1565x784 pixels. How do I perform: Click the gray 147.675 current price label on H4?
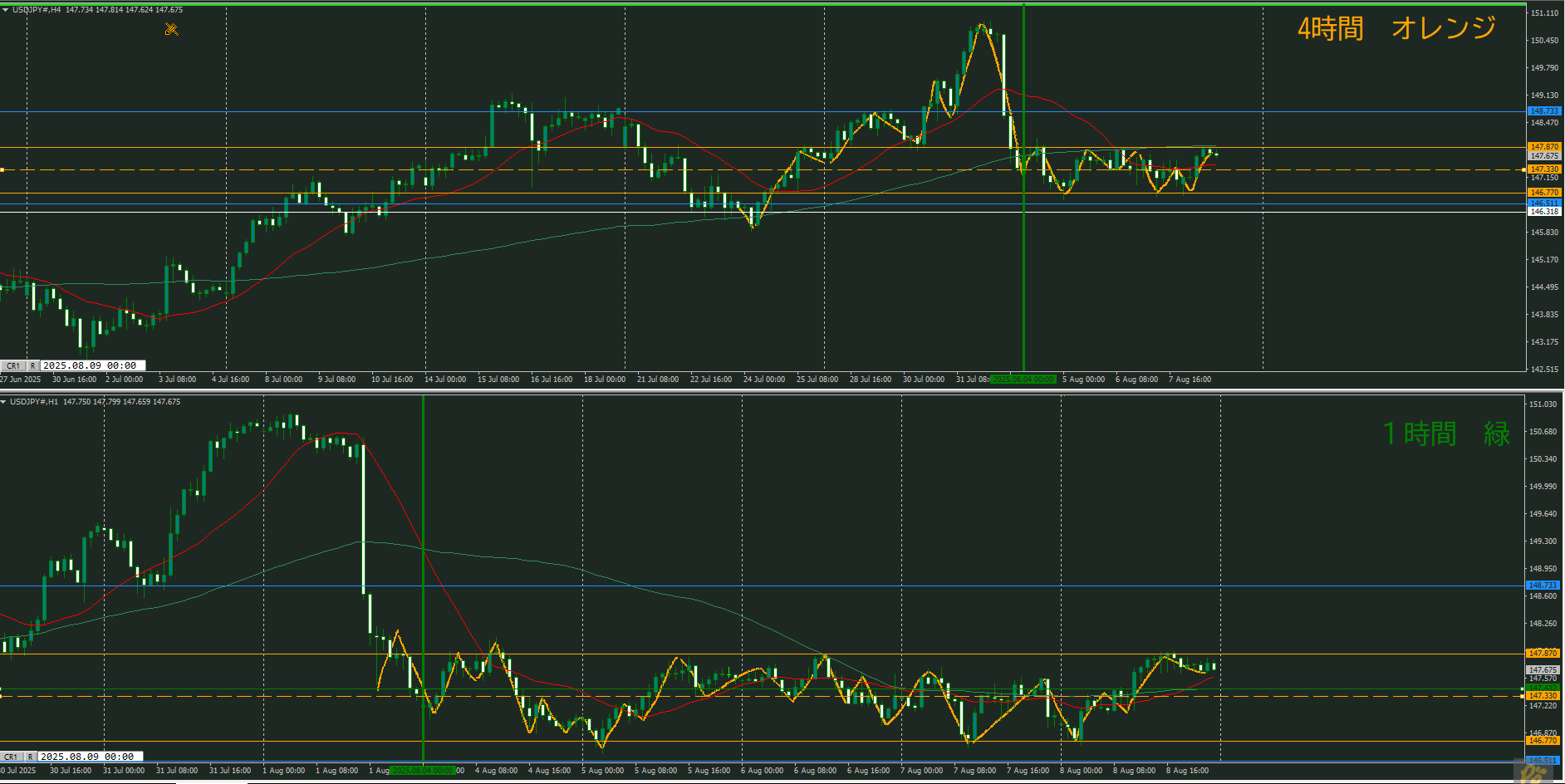click(x=1544, y=156)
